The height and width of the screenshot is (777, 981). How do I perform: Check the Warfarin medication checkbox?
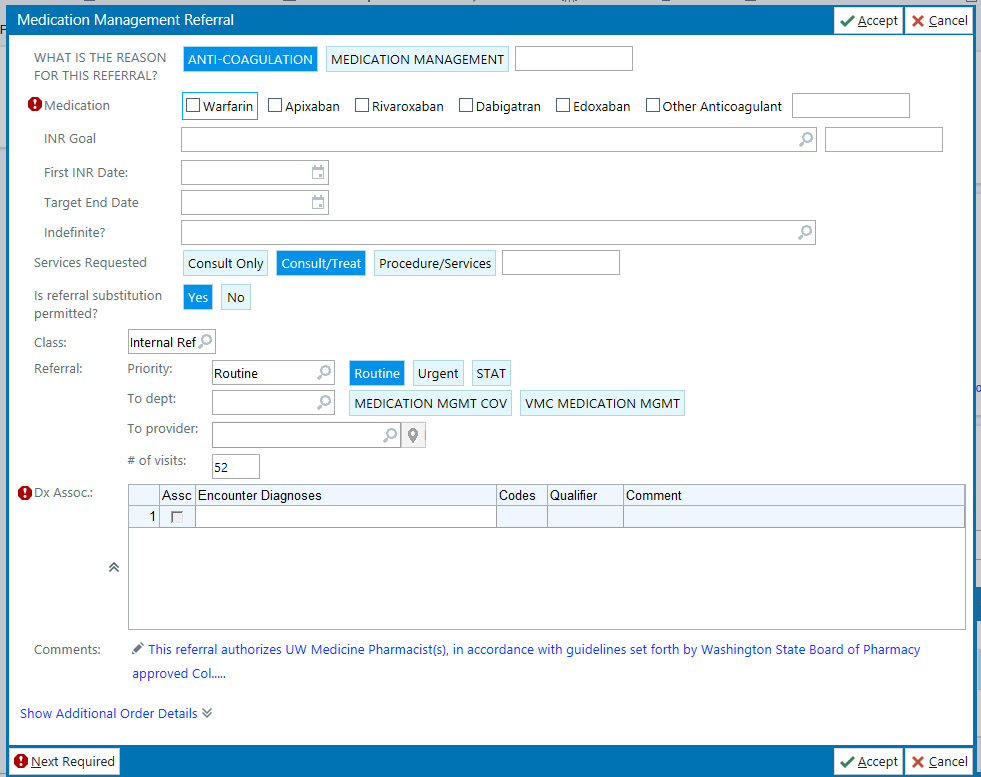(194, 106)
